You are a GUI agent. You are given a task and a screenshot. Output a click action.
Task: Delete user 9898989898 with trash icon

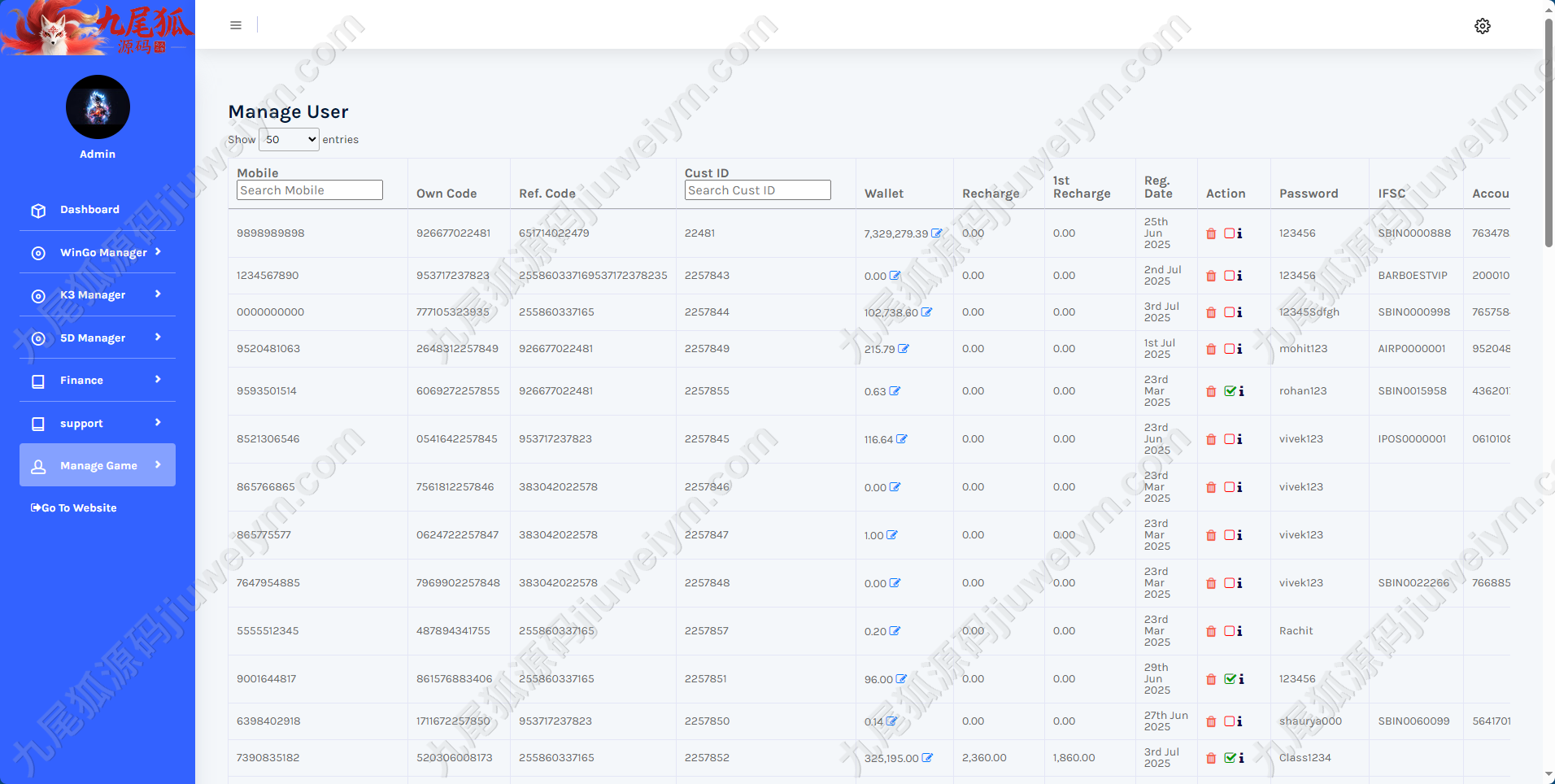tap(1211, 233)
